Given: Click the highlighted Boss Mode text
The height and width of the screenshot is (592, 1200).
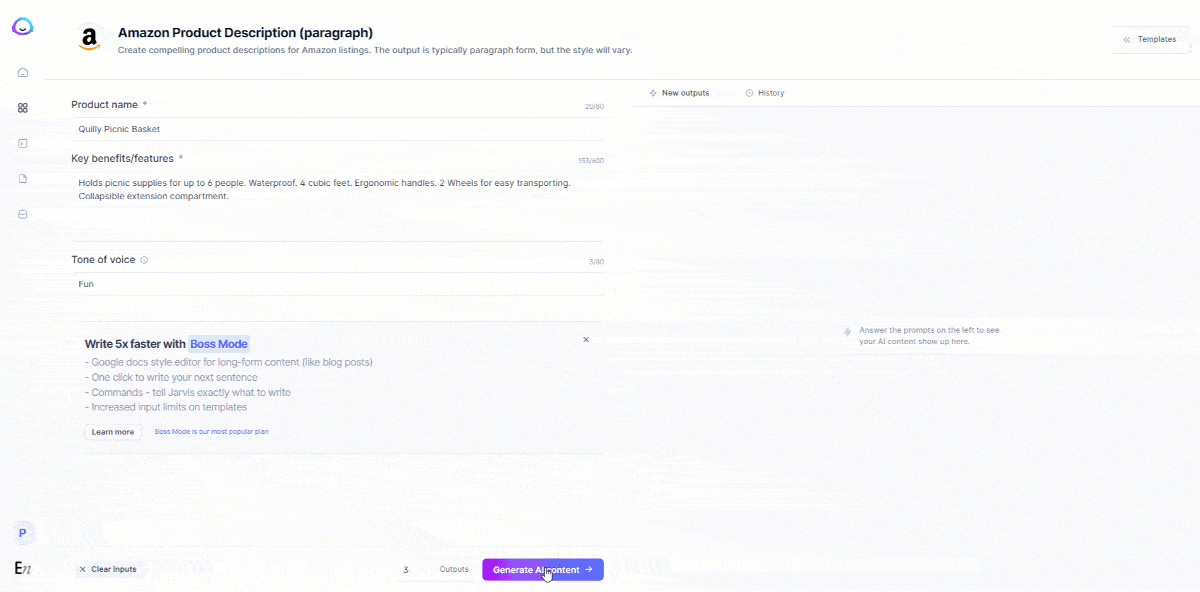Looking at the screenshot, I should pos(219,344).
